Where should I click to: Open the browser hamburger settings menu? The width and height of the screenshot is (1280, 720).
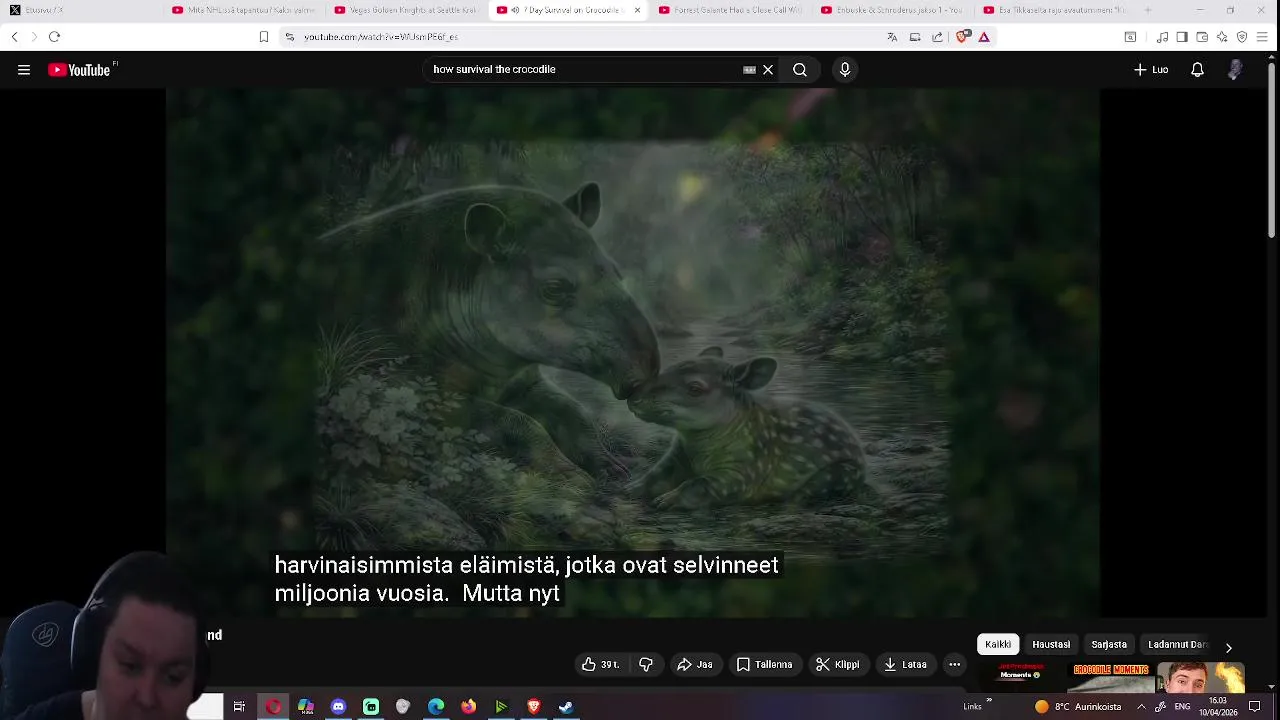point(1262,37)
